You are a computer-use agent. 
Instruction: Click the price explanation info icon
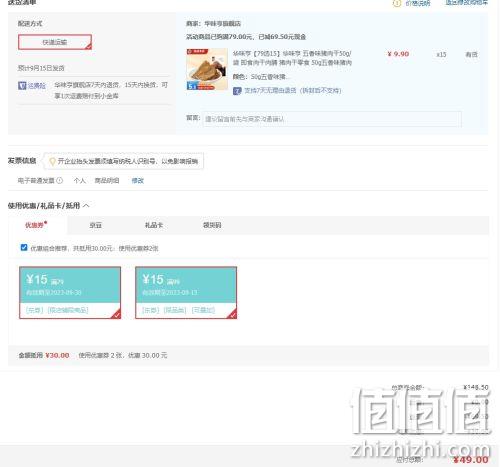396,3
